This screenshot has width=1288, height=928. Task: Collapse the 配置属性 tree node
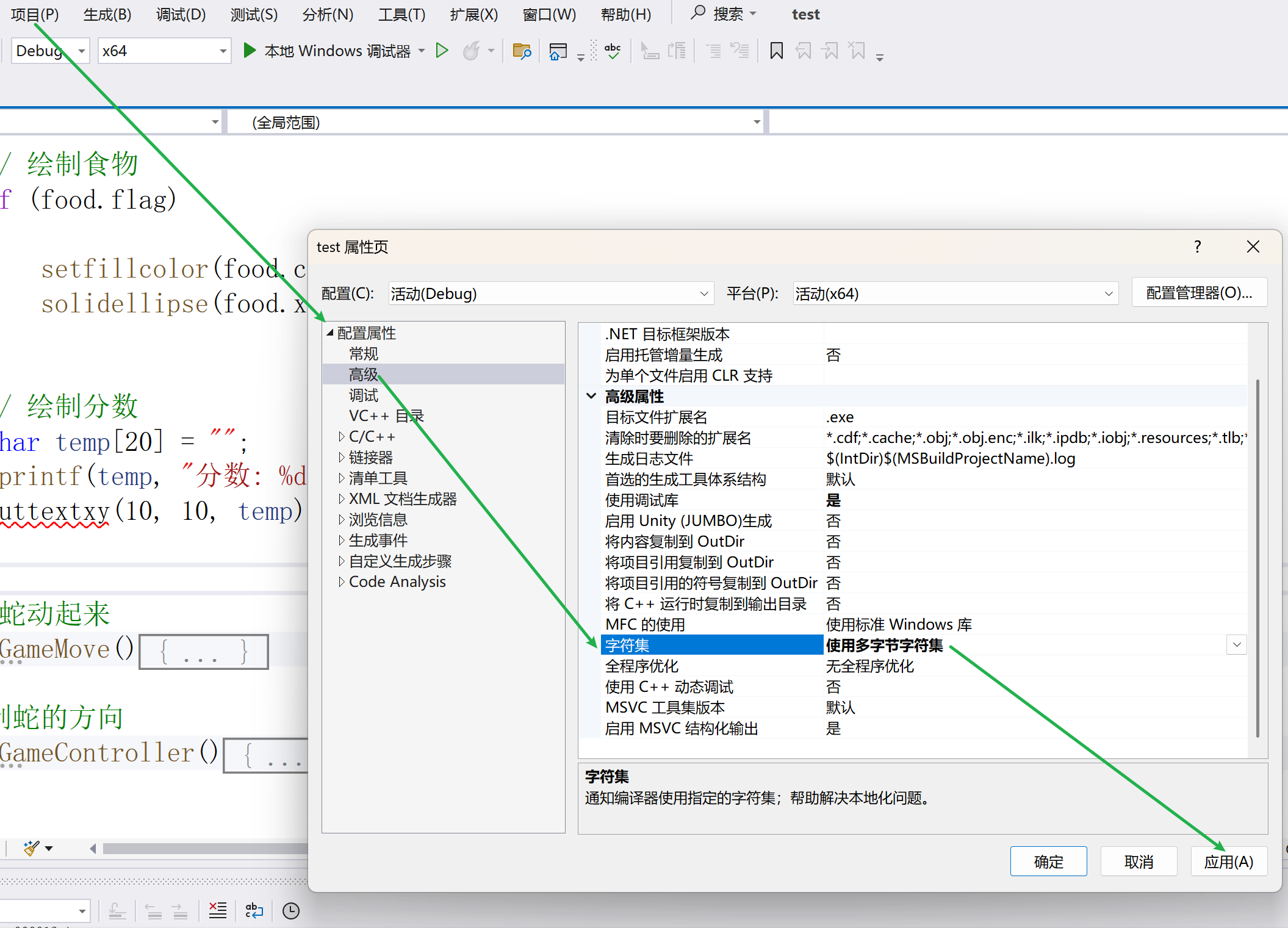[330, 333]
